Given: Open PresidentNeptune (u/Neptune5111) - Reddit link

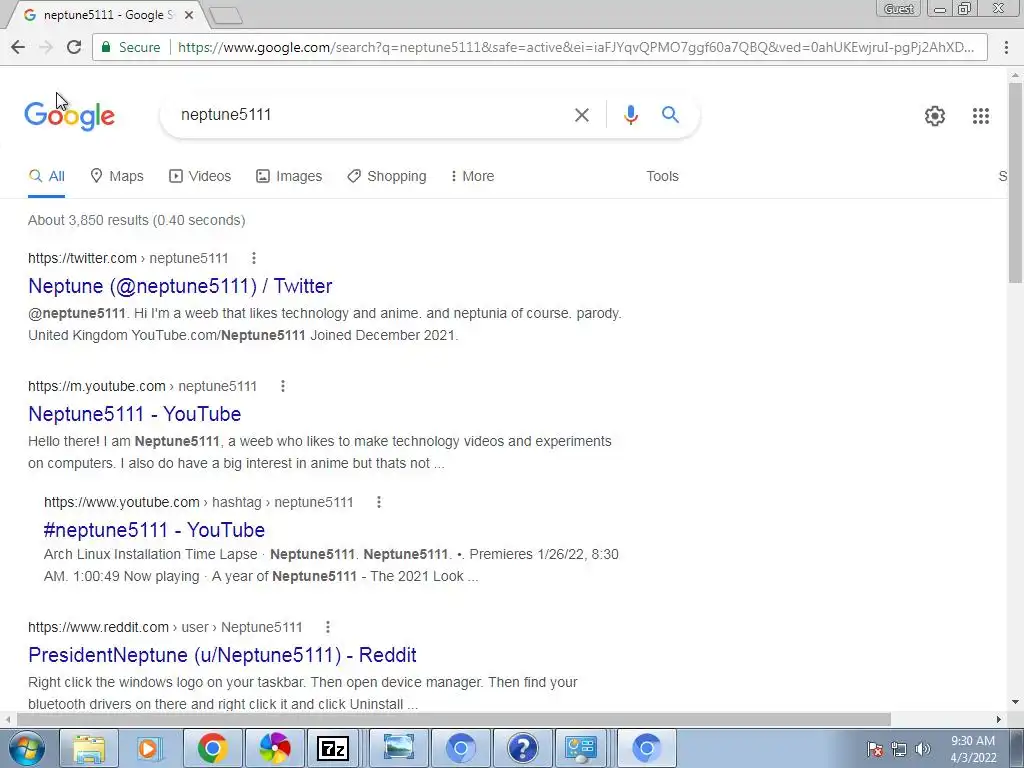Looking at the screenshot, I should pos(222,655).
